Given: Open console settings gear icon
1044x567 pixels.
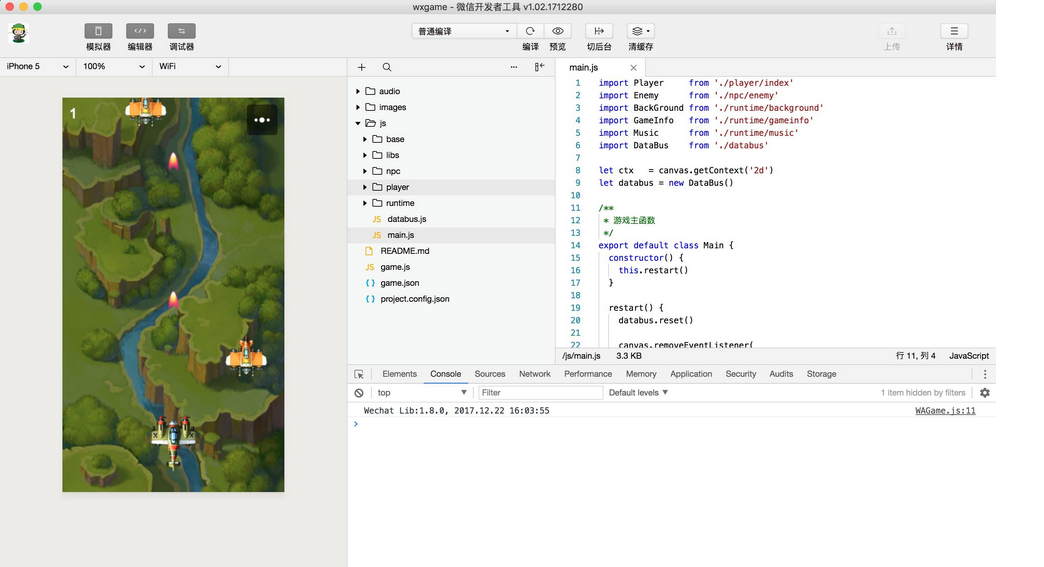Looking at the screenshot, I should [985, 393].
